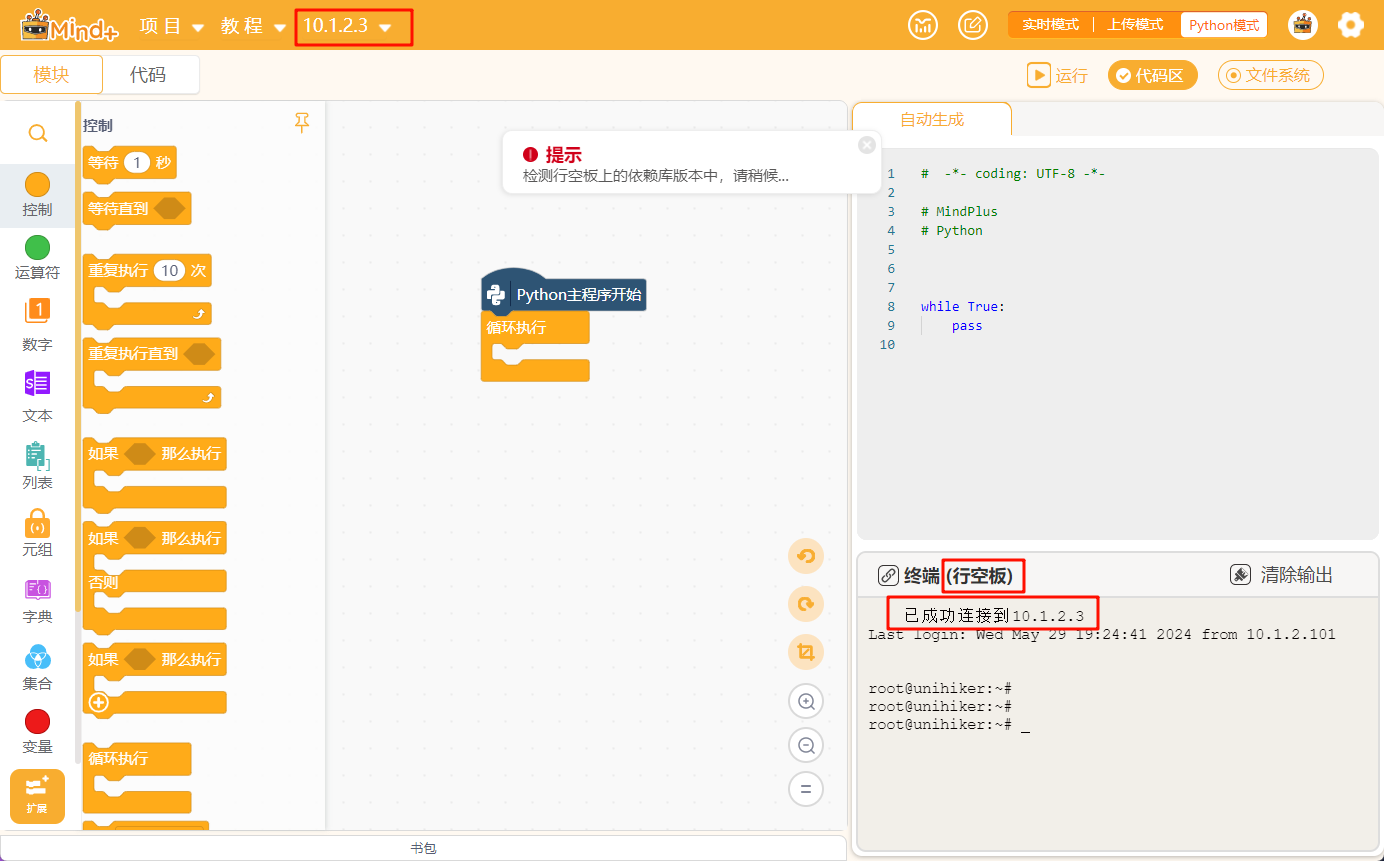Open the 项目 menu

tap(171, 26)
